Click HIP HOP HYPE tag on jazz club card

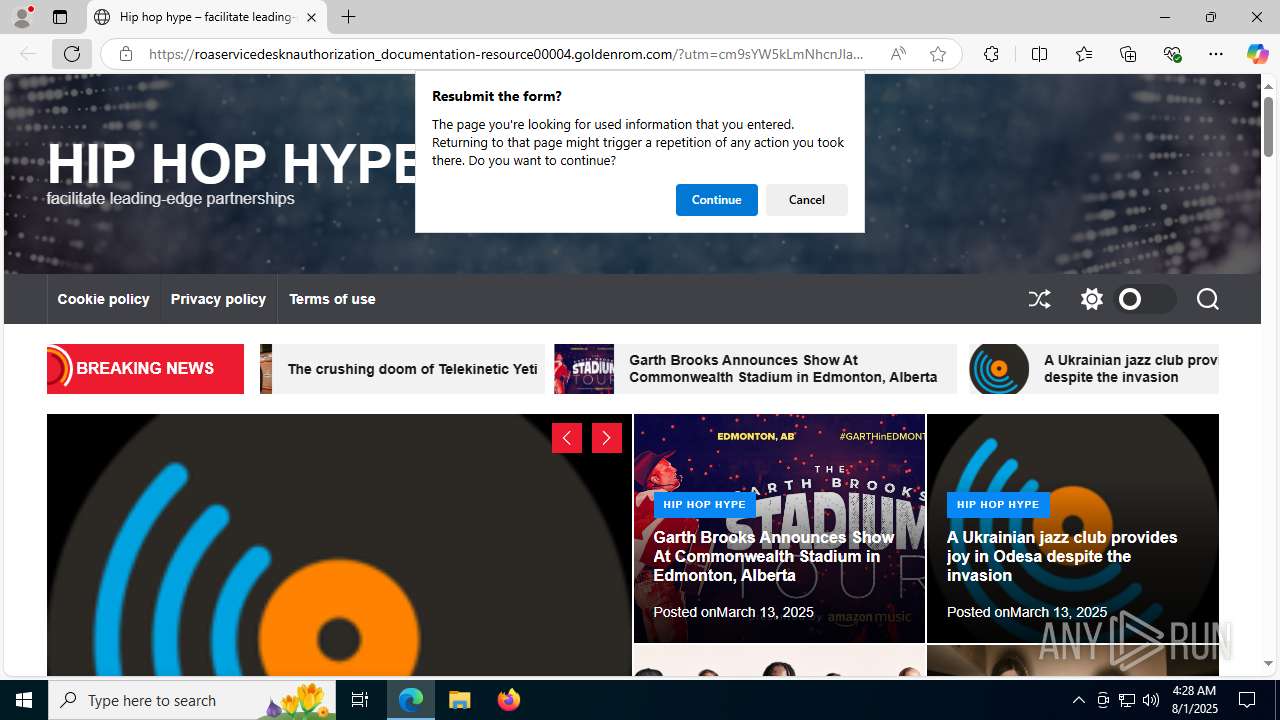click(x=998, y=504)
